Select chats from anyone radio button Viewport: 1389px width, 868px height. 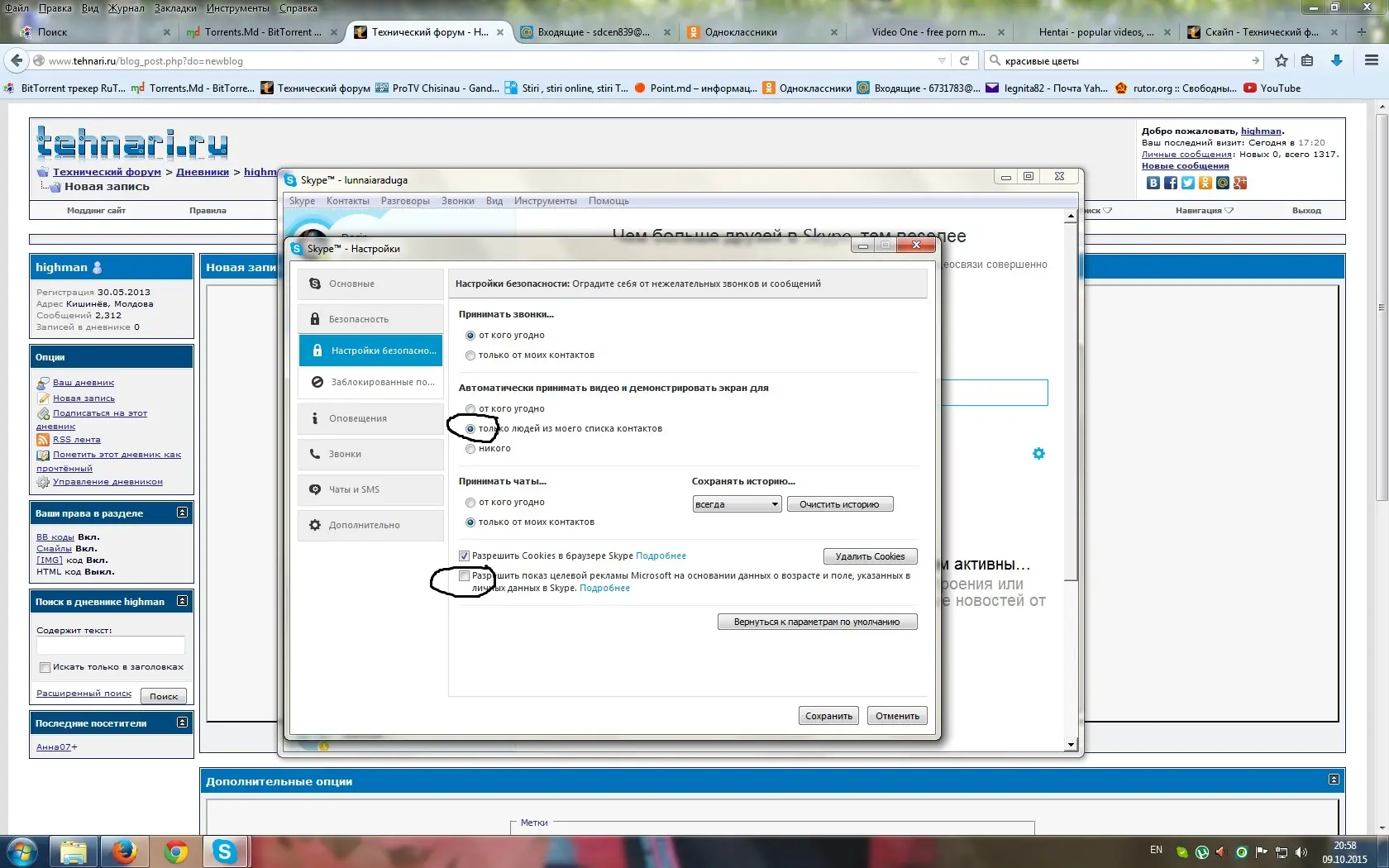tap(470, 503)
